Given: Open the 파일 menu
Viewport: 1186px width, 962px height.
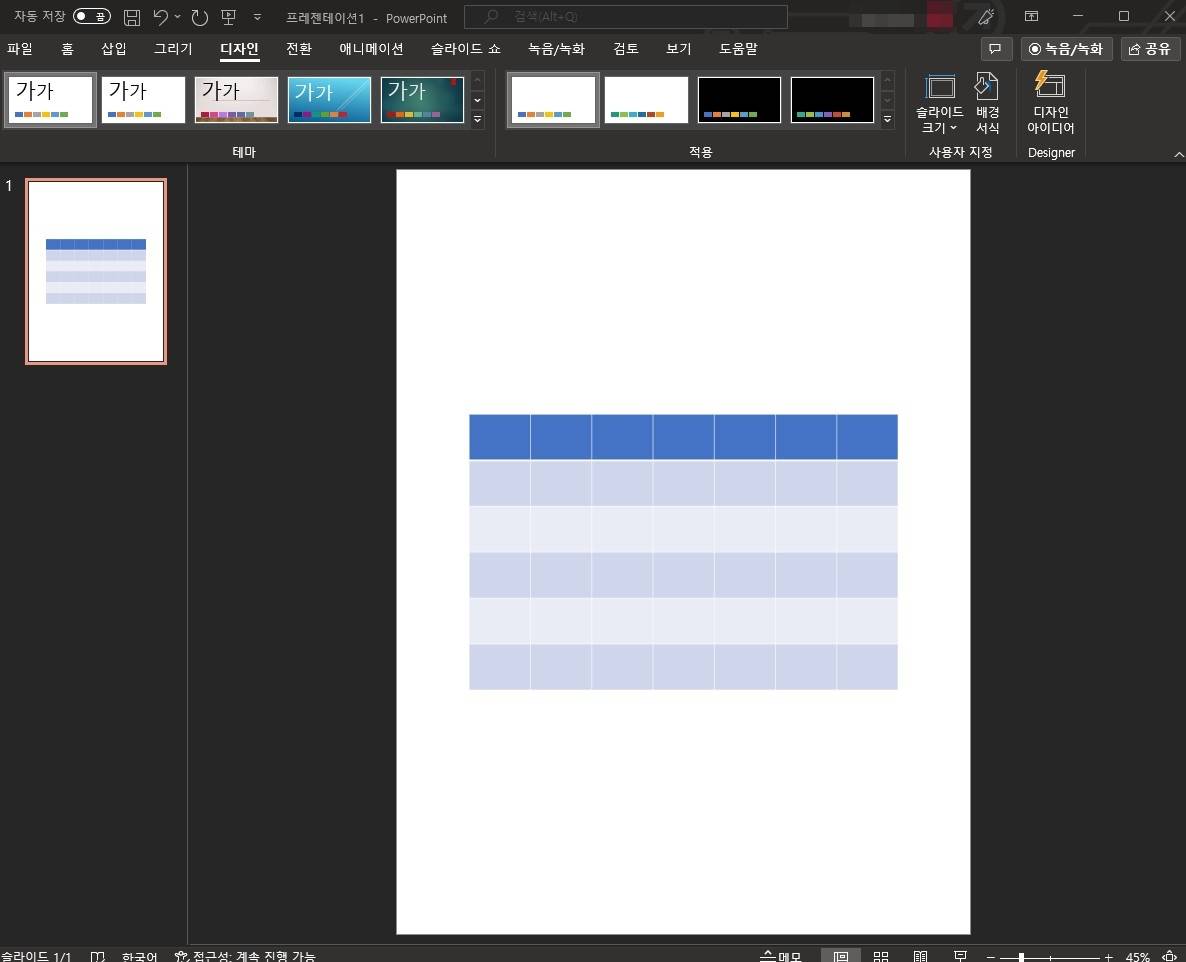Looking at the screenshot, I should pos(20,49).
